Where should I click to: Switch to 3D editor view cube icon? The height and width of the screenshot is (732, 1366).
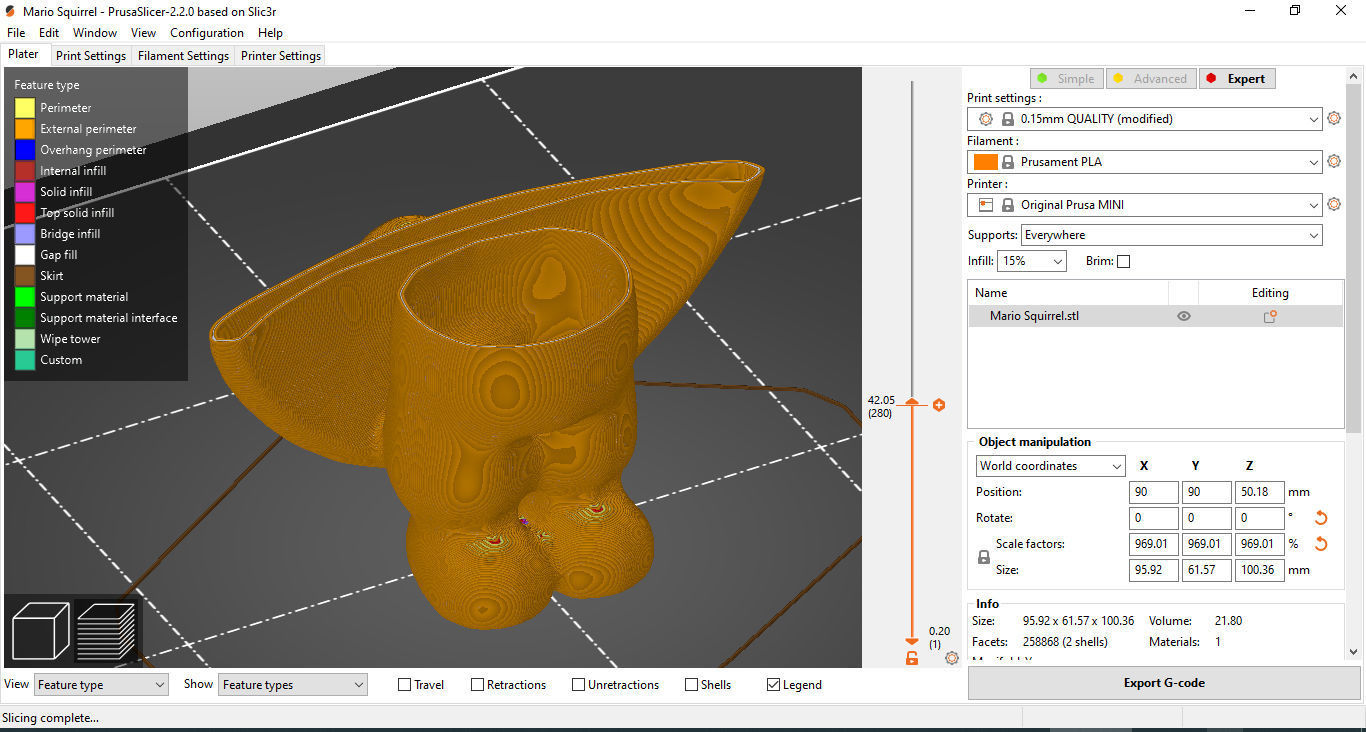(x=40, y=630)
